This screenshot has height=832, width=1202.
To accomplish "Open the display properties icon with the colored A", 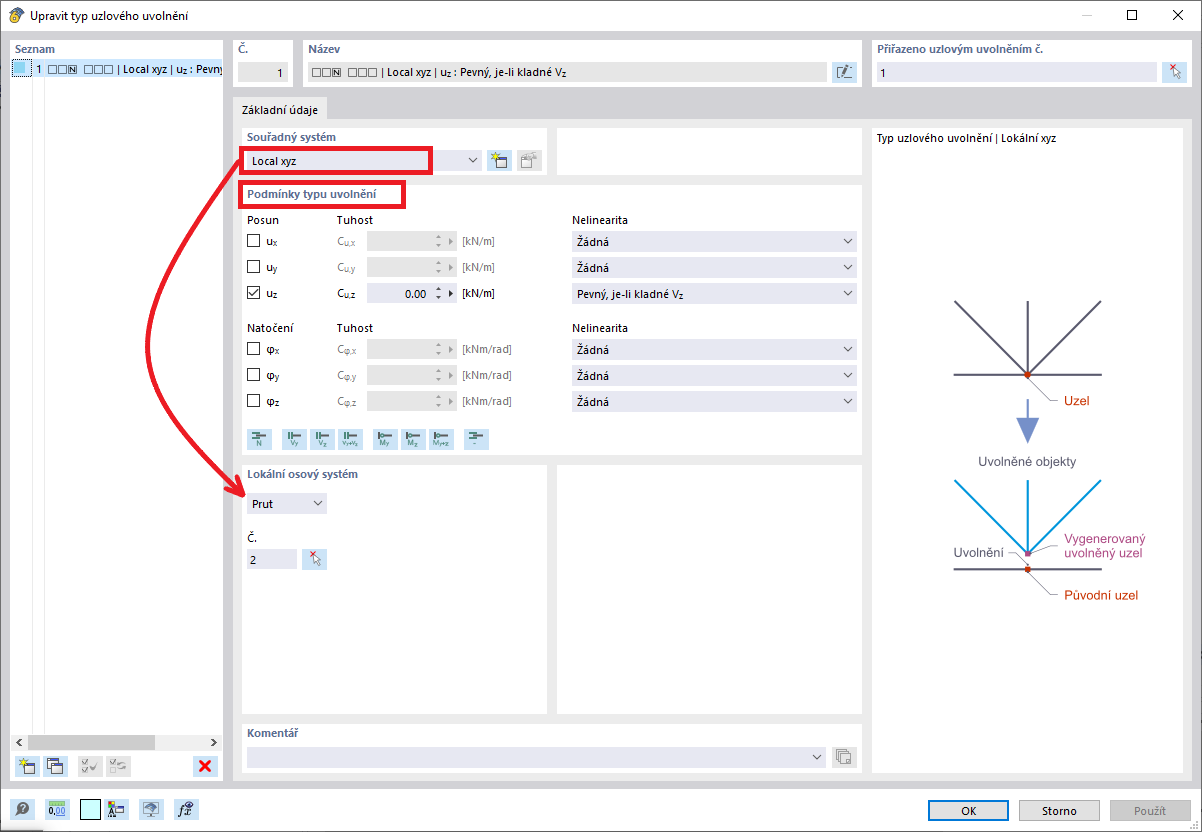I will point(117,810).
